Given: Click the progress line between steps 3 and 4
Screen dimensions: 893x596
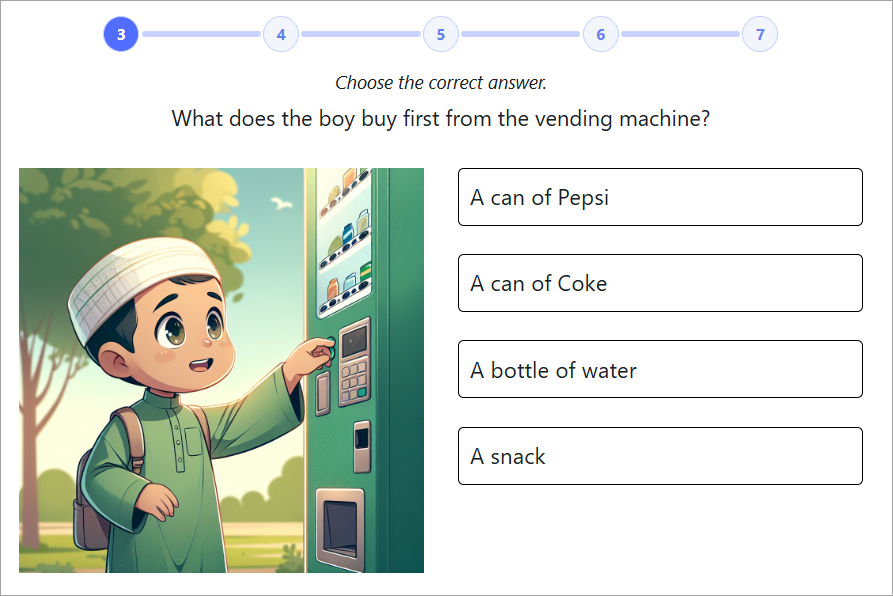Looking at the screenshot, I should coord(201,34).
